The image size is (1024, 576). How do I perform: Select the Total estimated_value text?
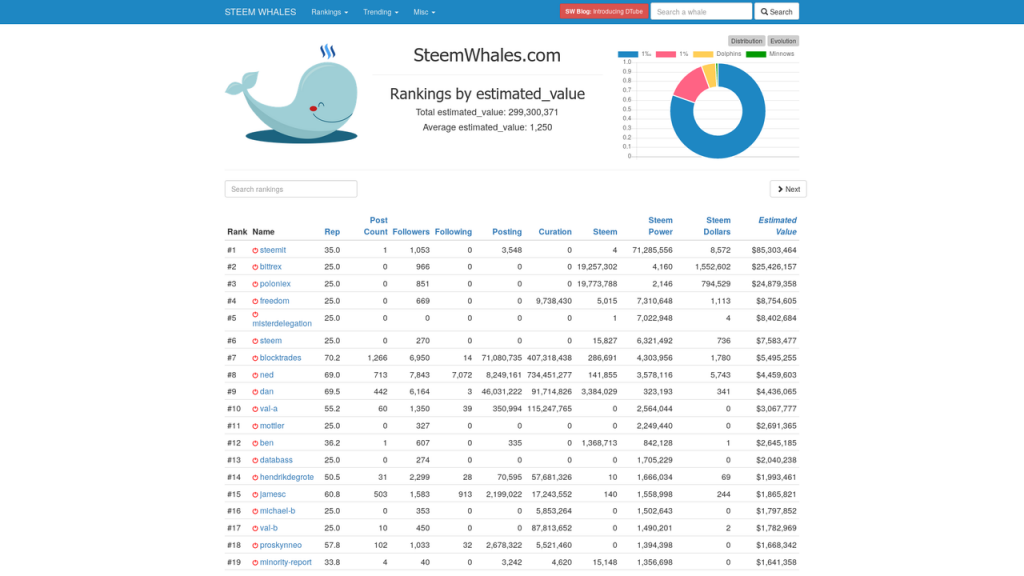[x=487, y=112]
